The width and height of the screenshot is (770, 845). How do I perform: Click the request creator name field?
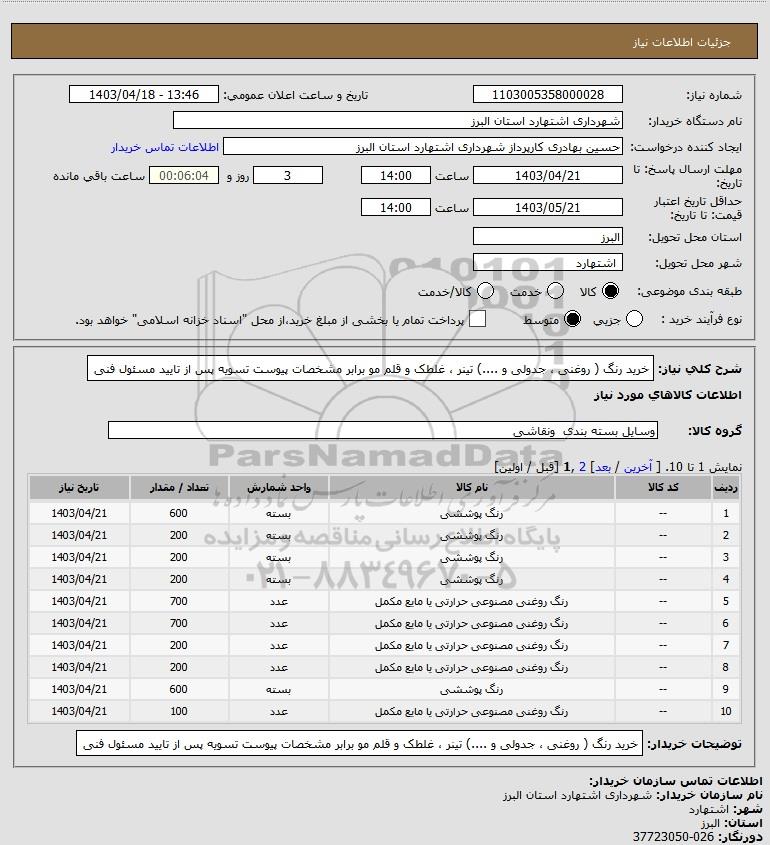422,147
